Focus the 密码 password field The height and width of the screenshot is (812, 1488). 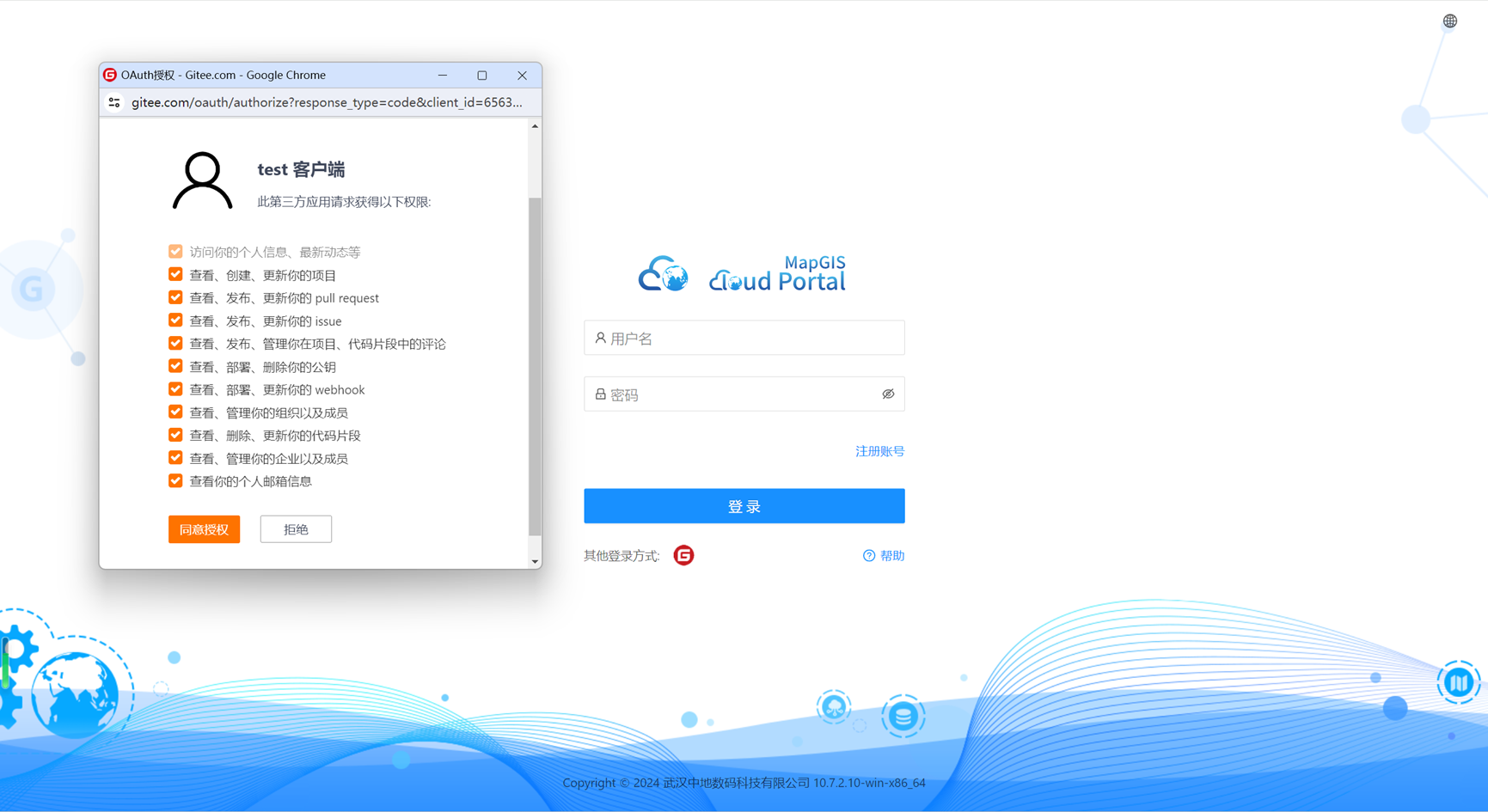click(744, 394)
